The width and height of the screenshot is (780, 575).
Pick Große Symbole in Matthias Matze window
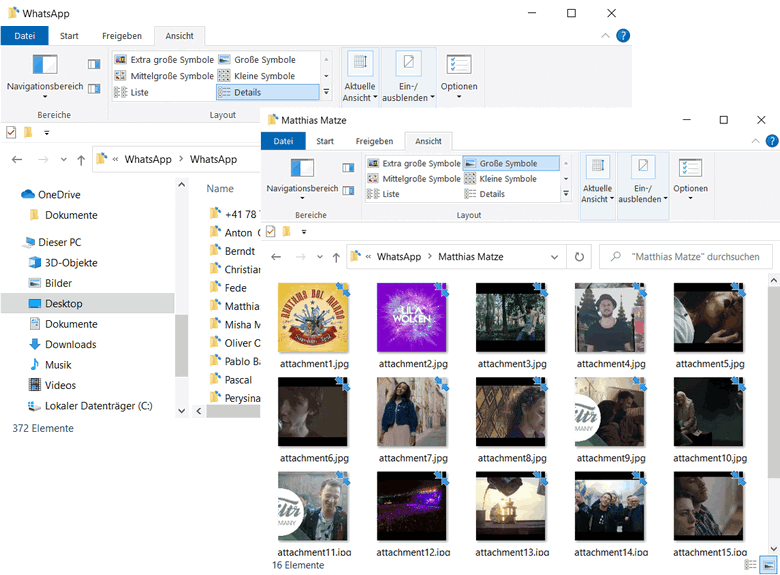coord(511,164)
